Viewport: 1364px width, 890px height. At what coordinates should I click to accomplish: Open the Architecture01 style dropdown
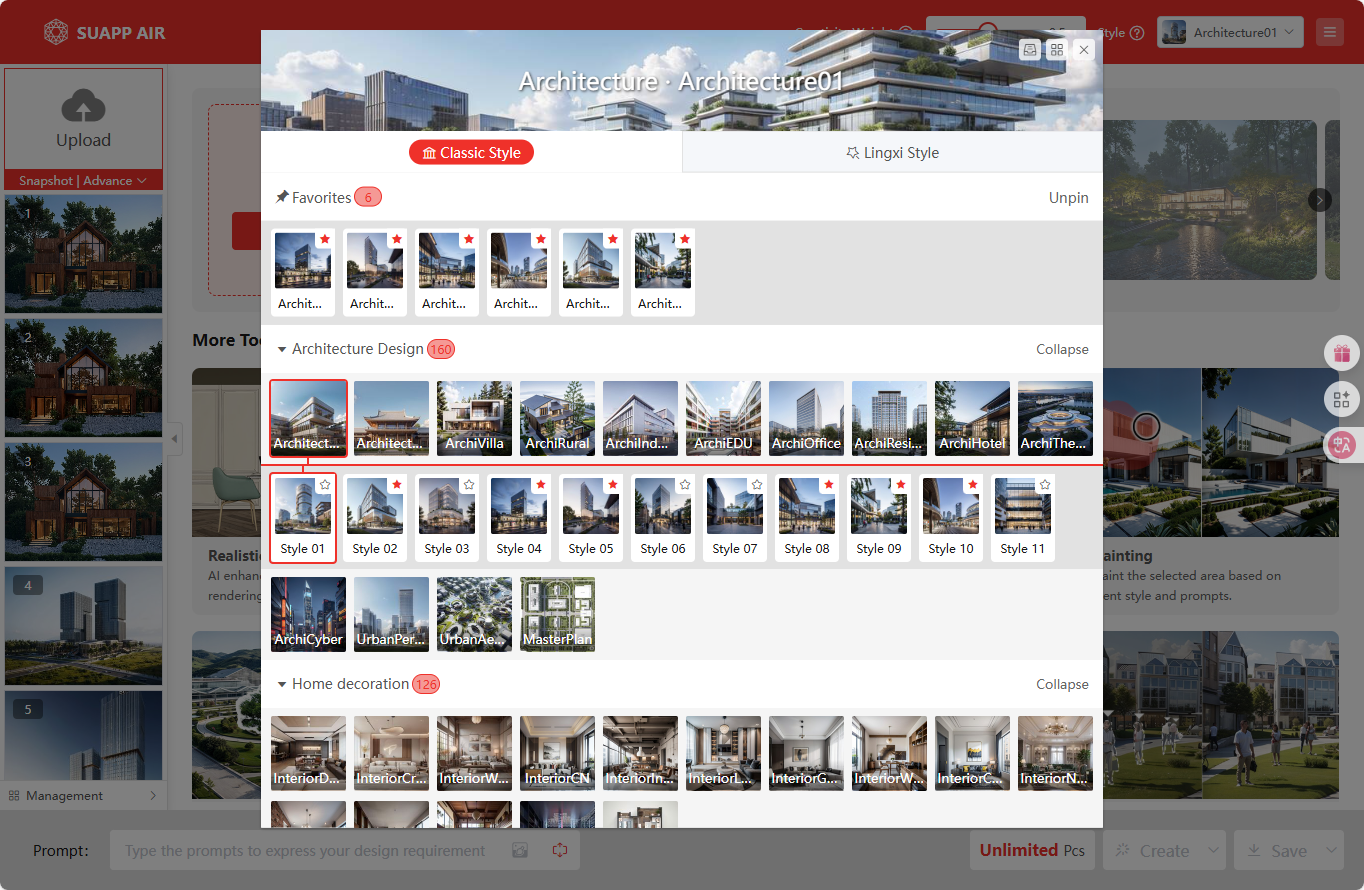[1230, 32]
